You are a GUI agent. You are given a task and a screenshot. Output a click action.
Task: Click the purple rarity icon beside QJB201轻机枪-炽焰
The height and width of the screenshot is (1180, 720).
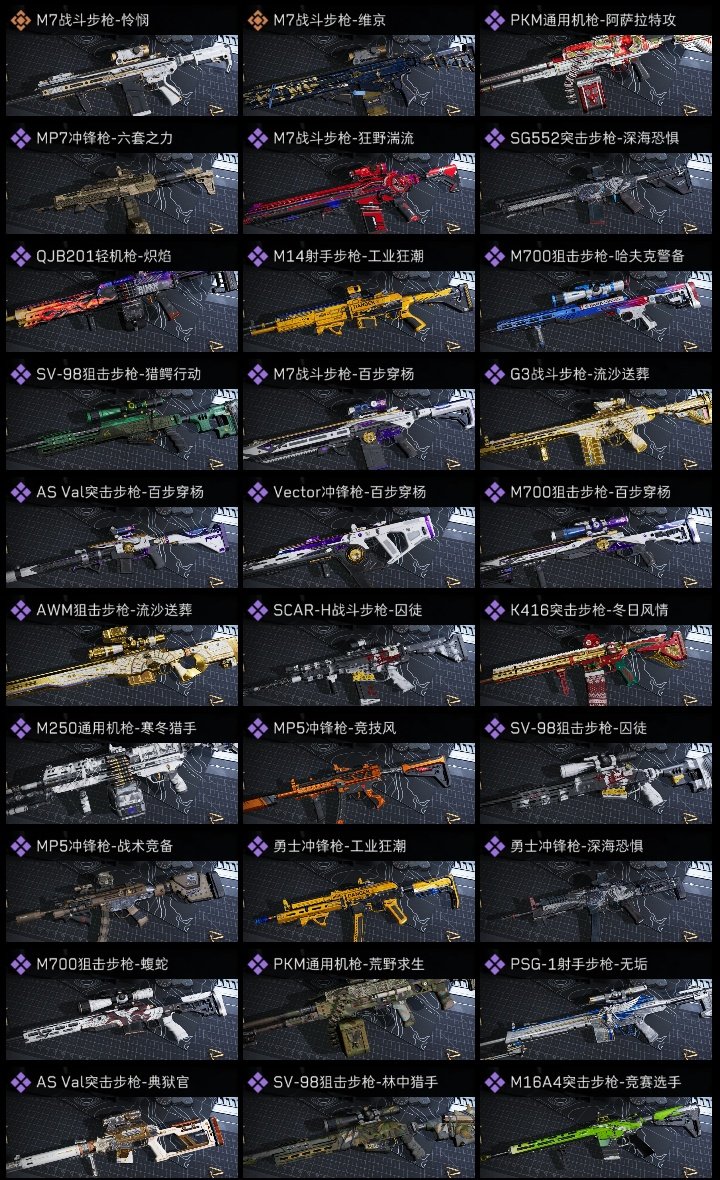[20, 257]
